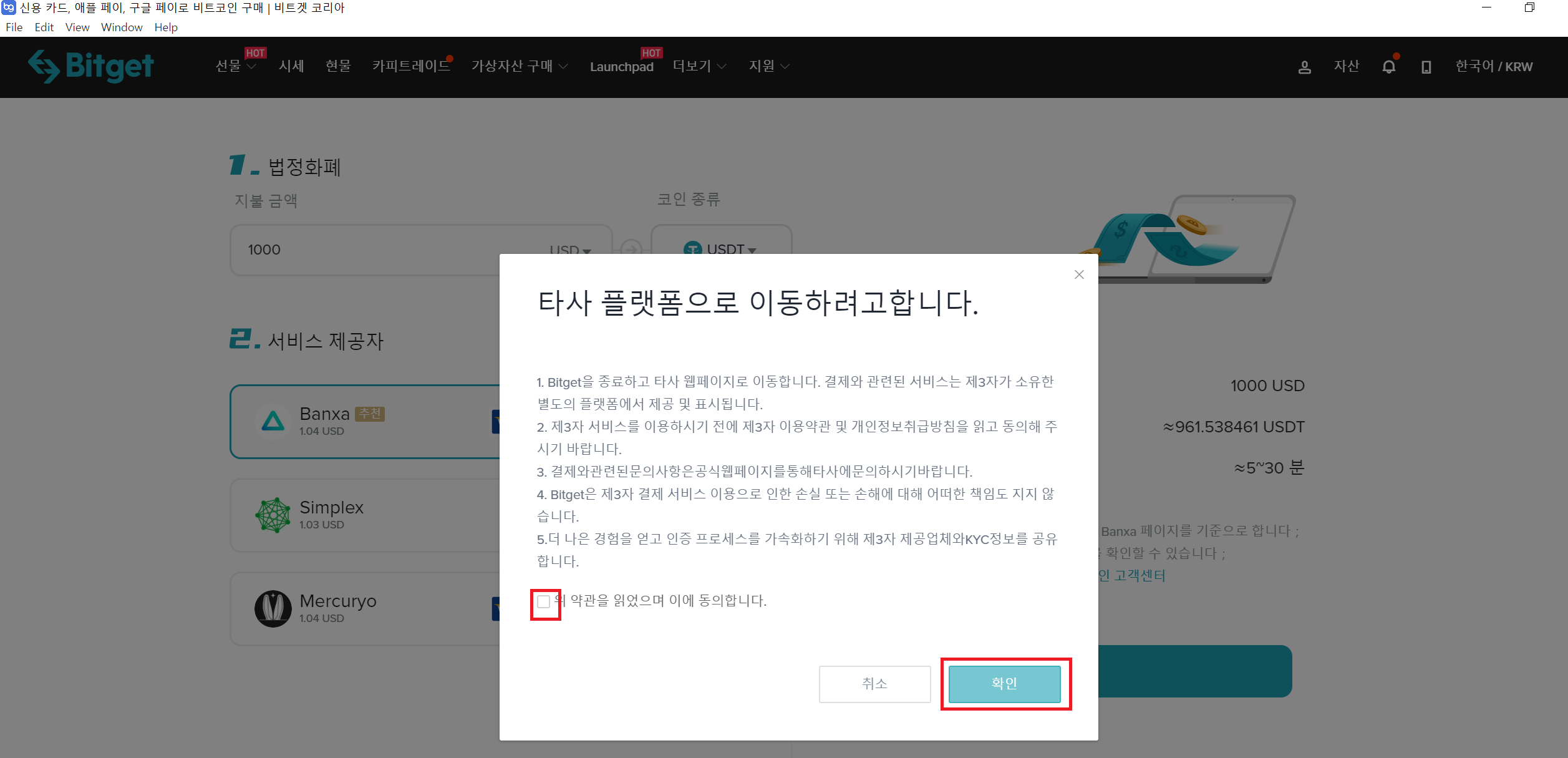Click the '법정화폐' section heading
The width and height of the screenshot is (1568, 758).
coord(304,167)
